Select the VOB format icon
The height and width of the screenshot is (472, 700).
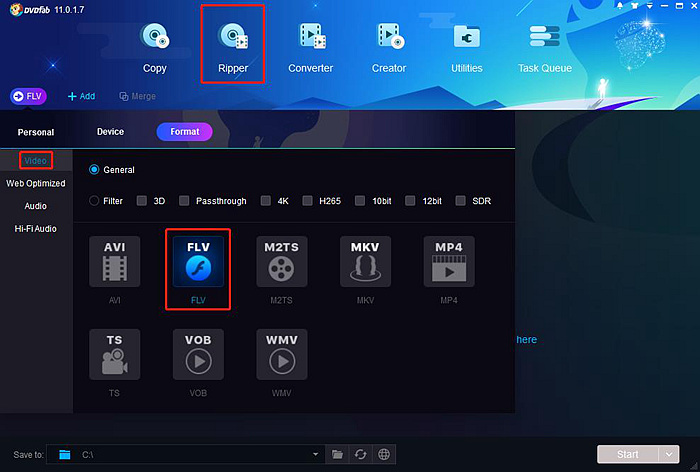pyautogui.click(x=198, y=355)
